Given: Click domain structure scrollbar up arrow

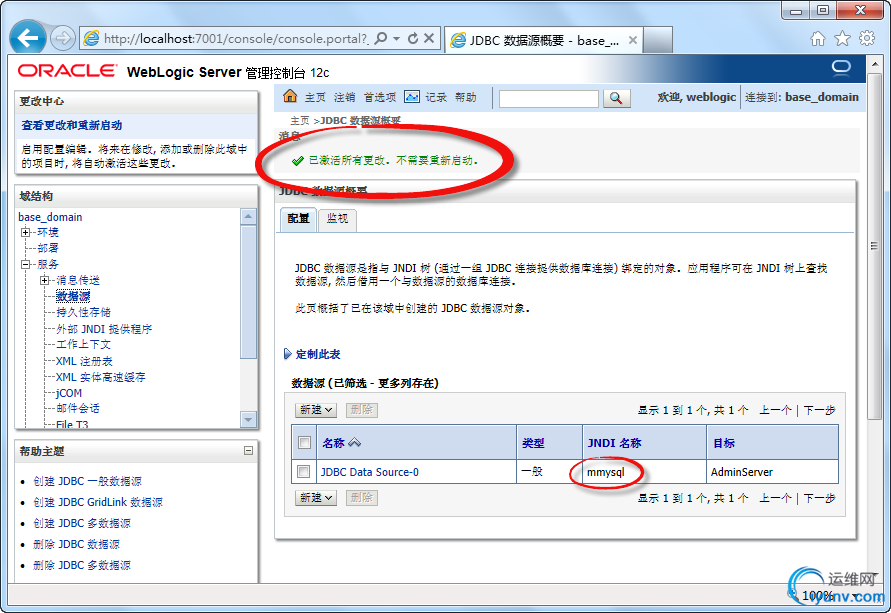Looking at the screenshot, I should pos(248,216).
